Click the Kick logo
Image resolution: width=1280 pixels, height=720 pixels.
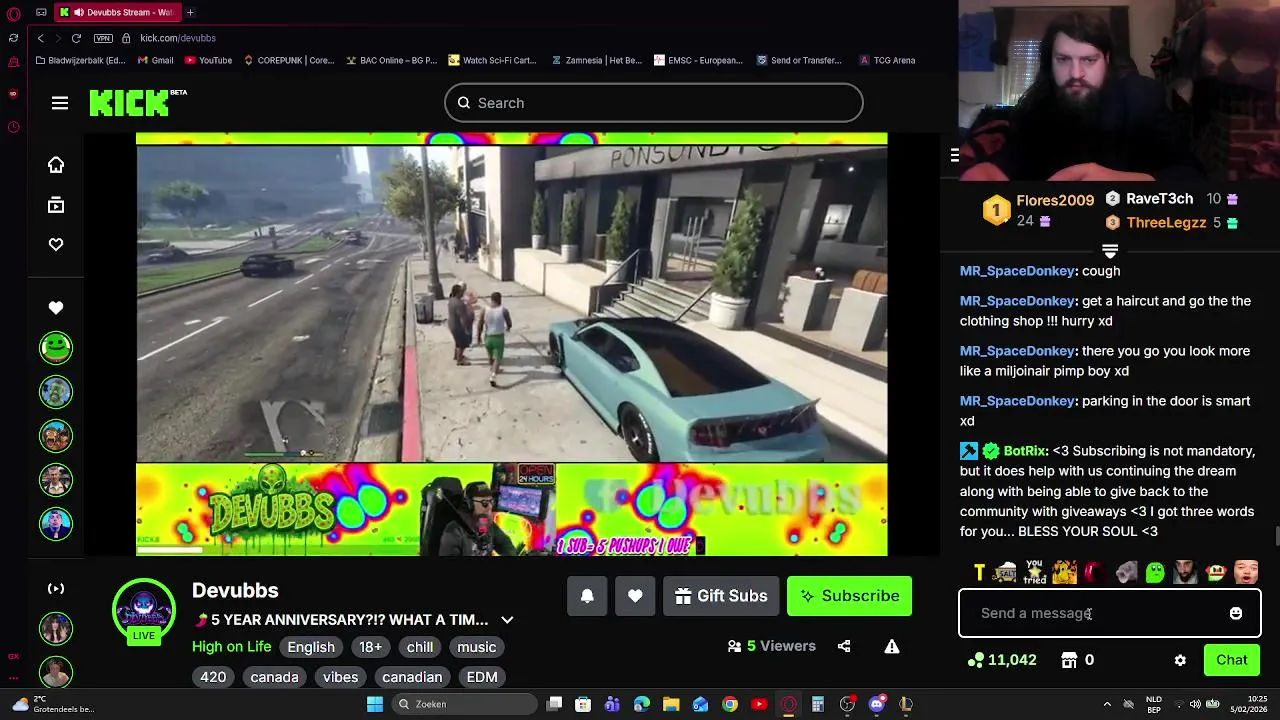[137, 102]
